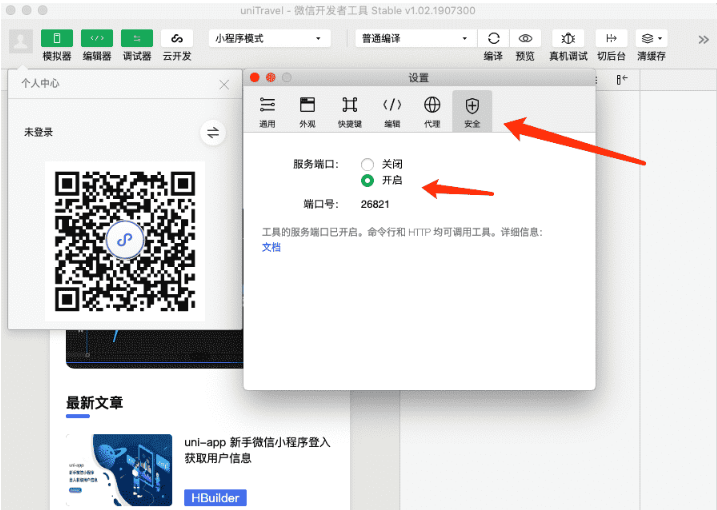Viewport: 717px width, 510px height.
Task: Open the 小程序模式 mode dropdown
Action: coord(270,38)
